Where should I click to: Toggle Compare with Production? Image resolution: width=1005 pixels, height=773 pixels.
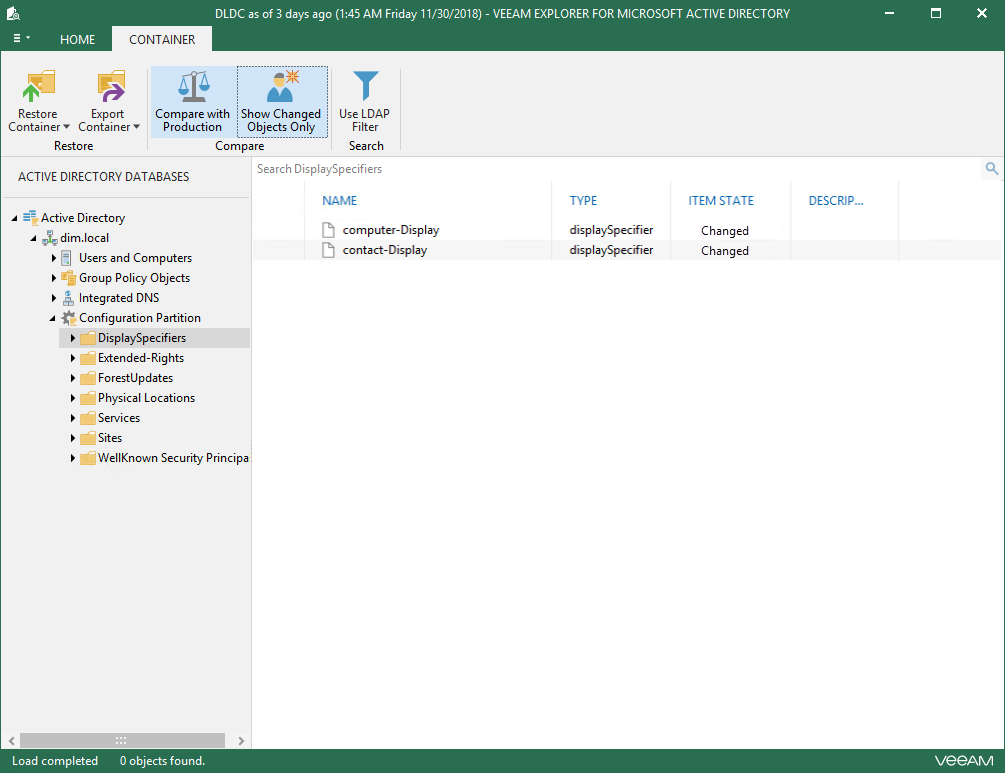(x=193, y=101)
